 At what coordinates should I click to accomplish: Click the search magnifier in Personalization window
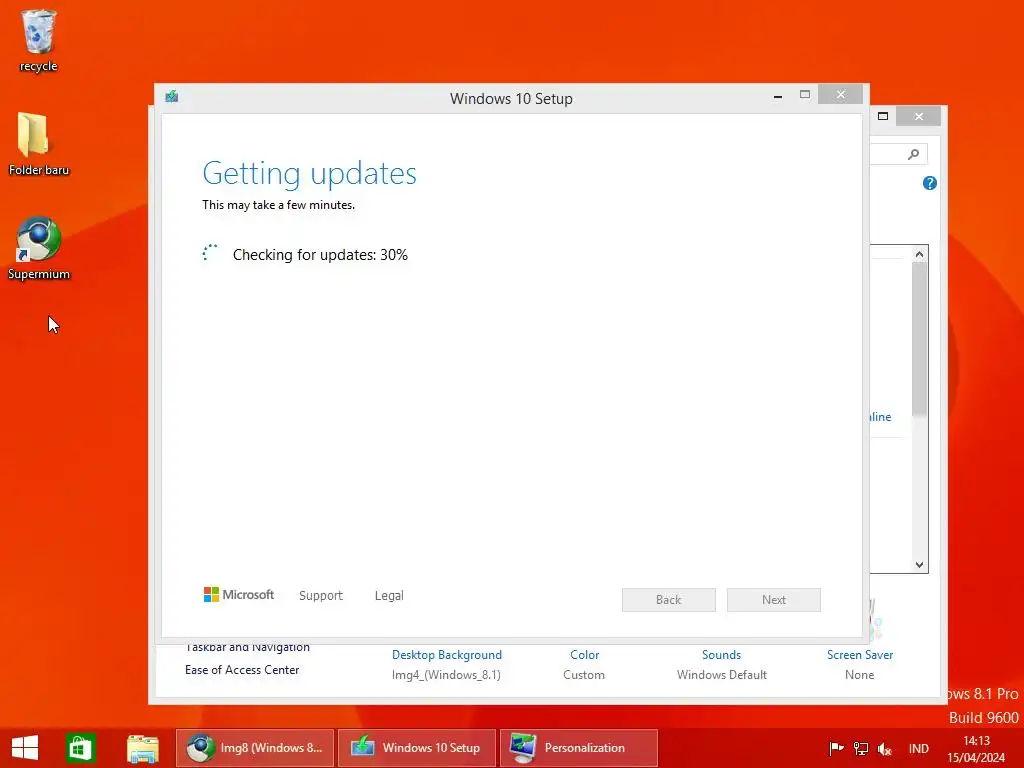tap(913, 154)
